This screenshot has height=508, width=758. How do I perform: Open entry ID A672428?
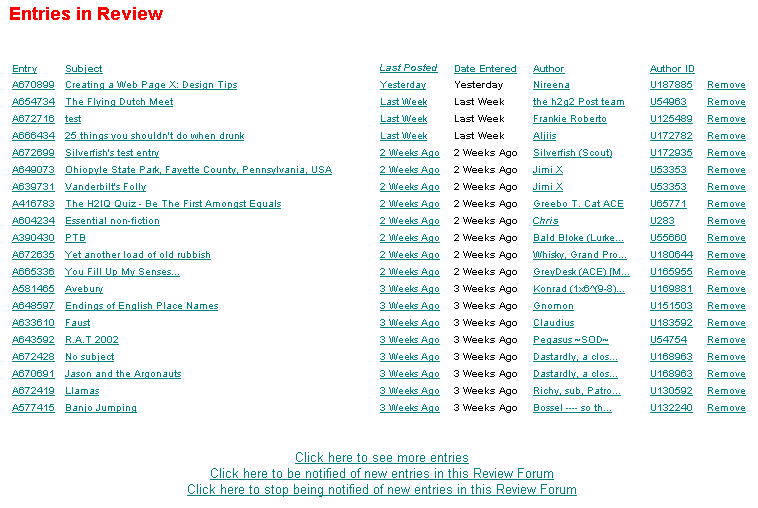tap(33, 357)
